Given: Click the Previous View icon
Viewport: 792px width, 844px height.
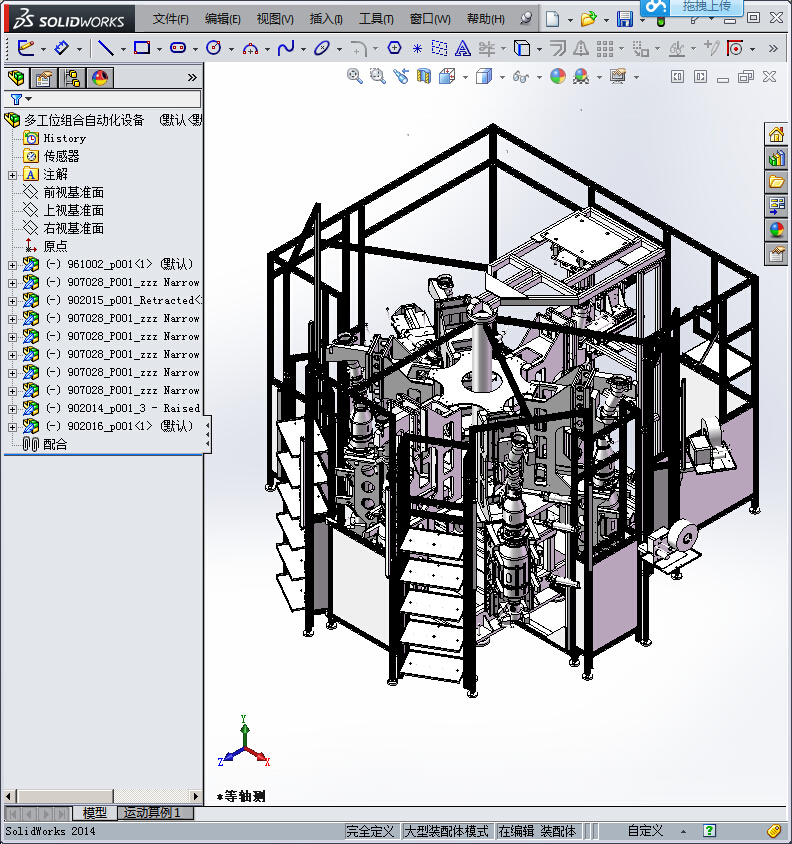Looking at the screenshot, I should [401, 76].
